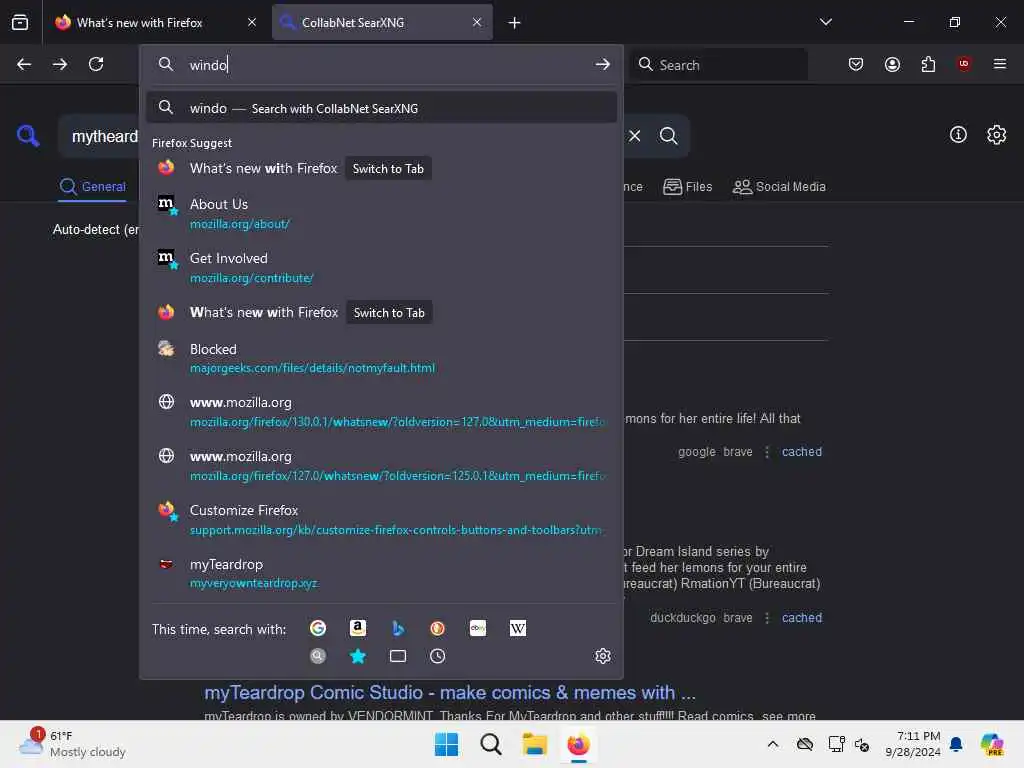The image size is (1024, 768).
Task: Open the weather widget 61°F Mostly cloudy
Action: [72, 744]
